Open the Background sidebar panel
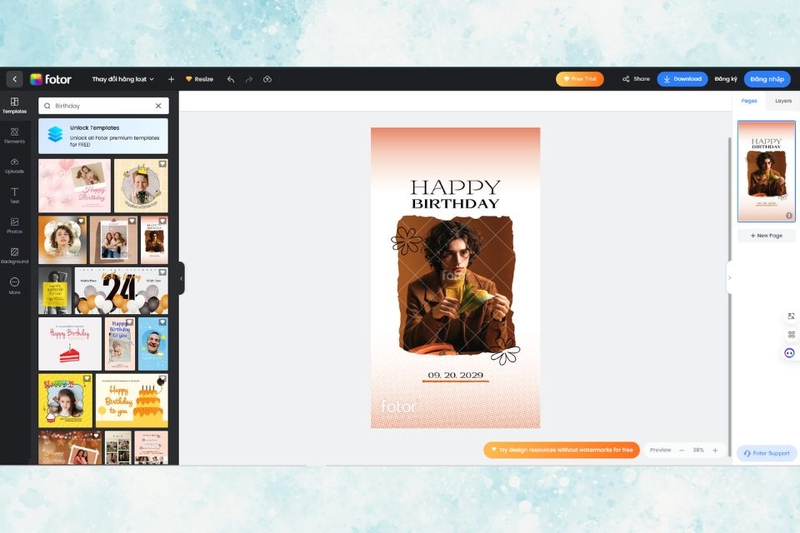Screen dimensions: 800x533 coord(14,256)
